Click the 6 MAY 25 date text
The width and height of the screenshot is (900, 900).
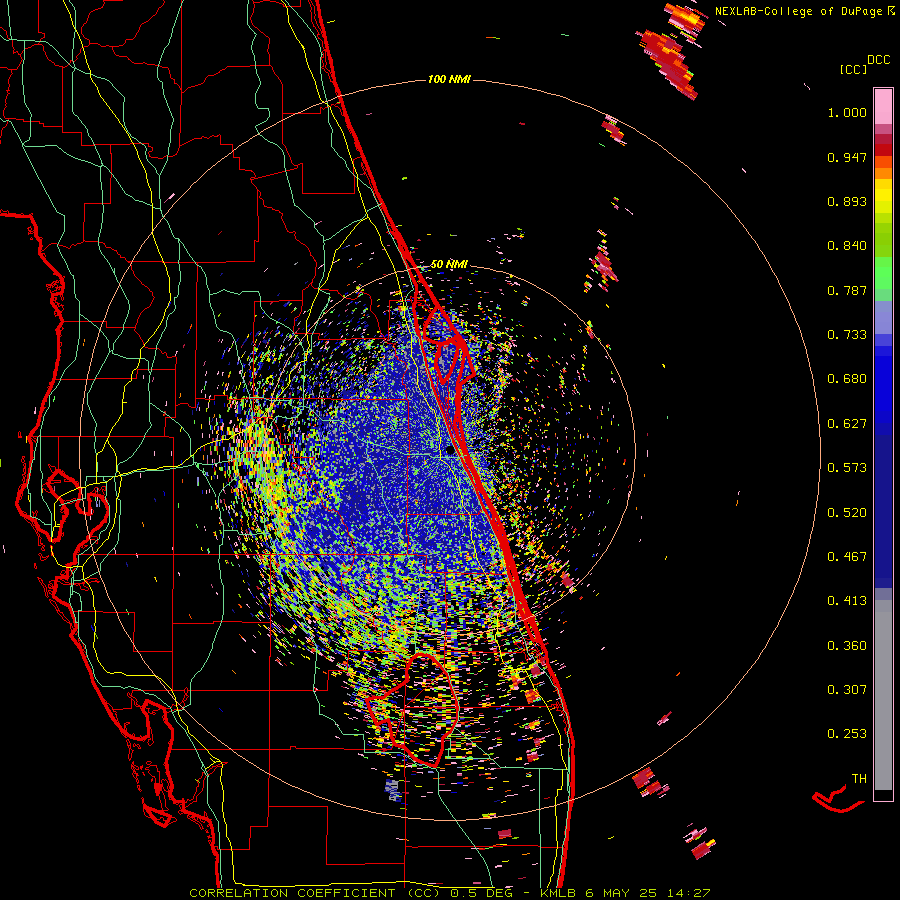[623, 893]
